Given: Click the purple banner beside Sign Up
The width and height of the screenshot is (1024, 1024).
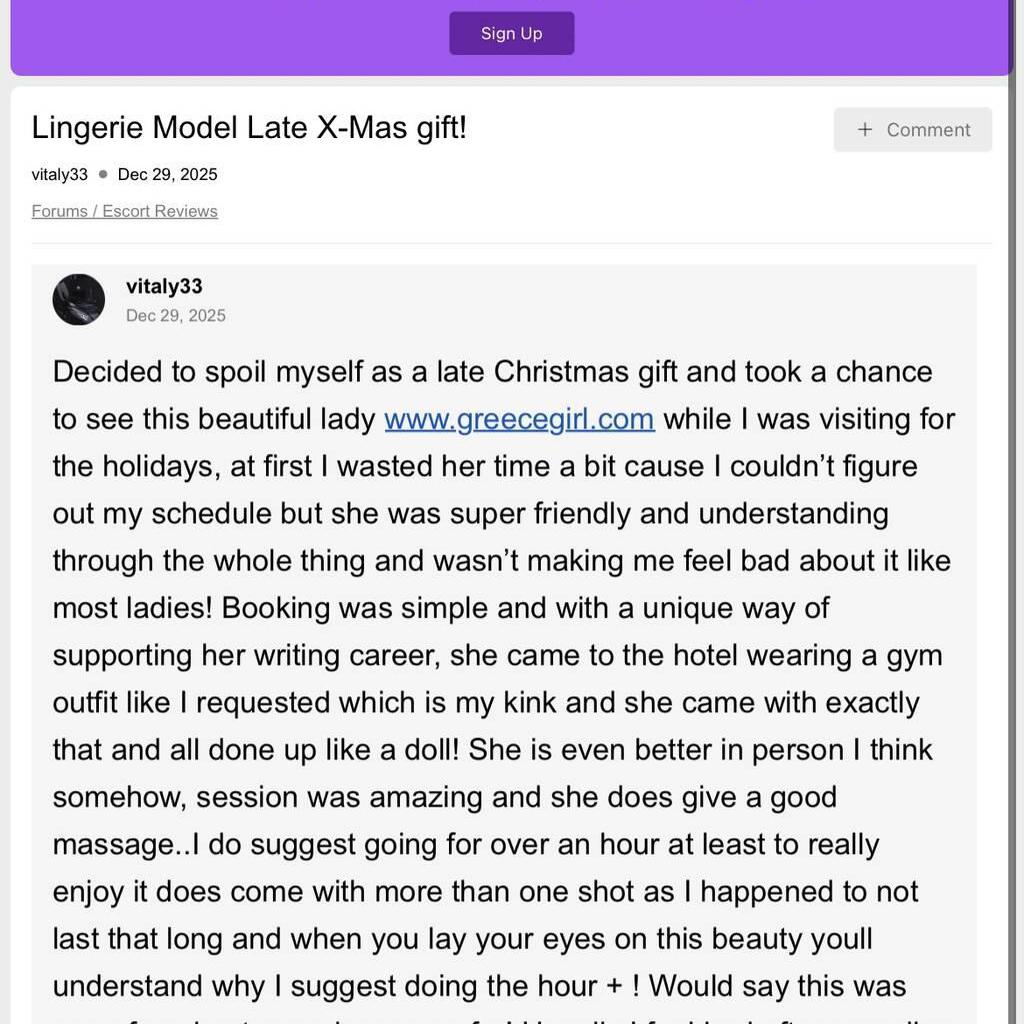Looking at the screenshot, I should pyautogui.click(x=250, y=35).
